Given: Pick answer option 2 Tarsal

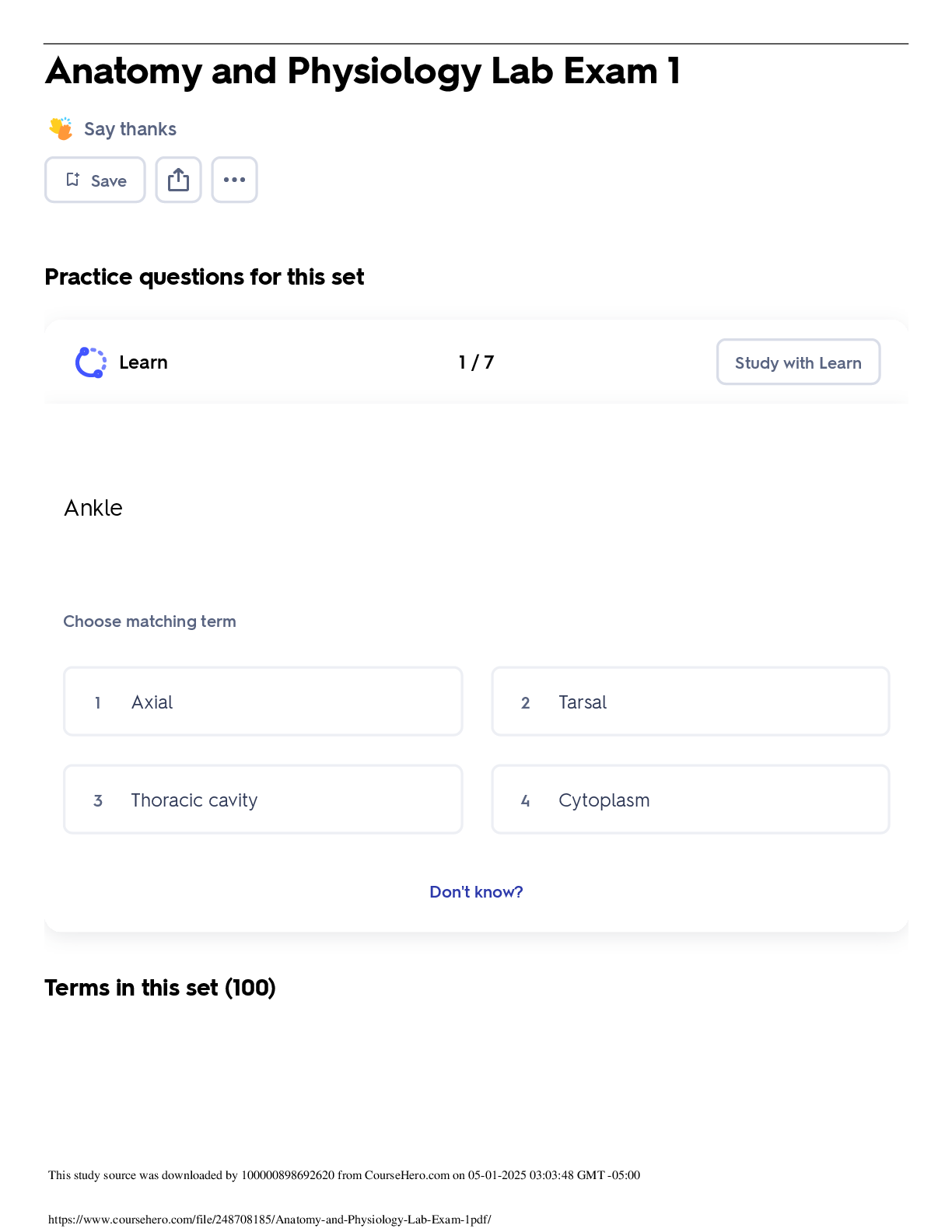Looking at the screenshot, I should [x=690, y=702].
